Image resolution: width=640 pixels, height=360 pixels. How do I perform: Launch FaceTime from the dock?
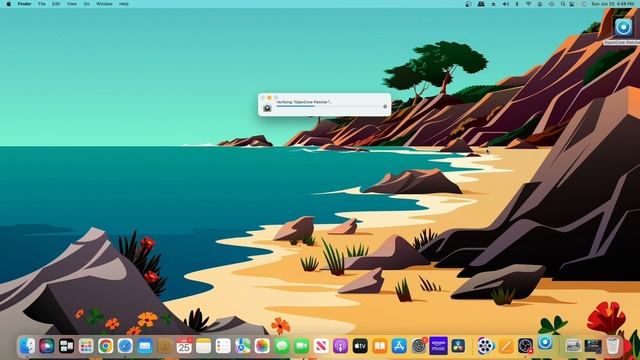coord(301,346)
